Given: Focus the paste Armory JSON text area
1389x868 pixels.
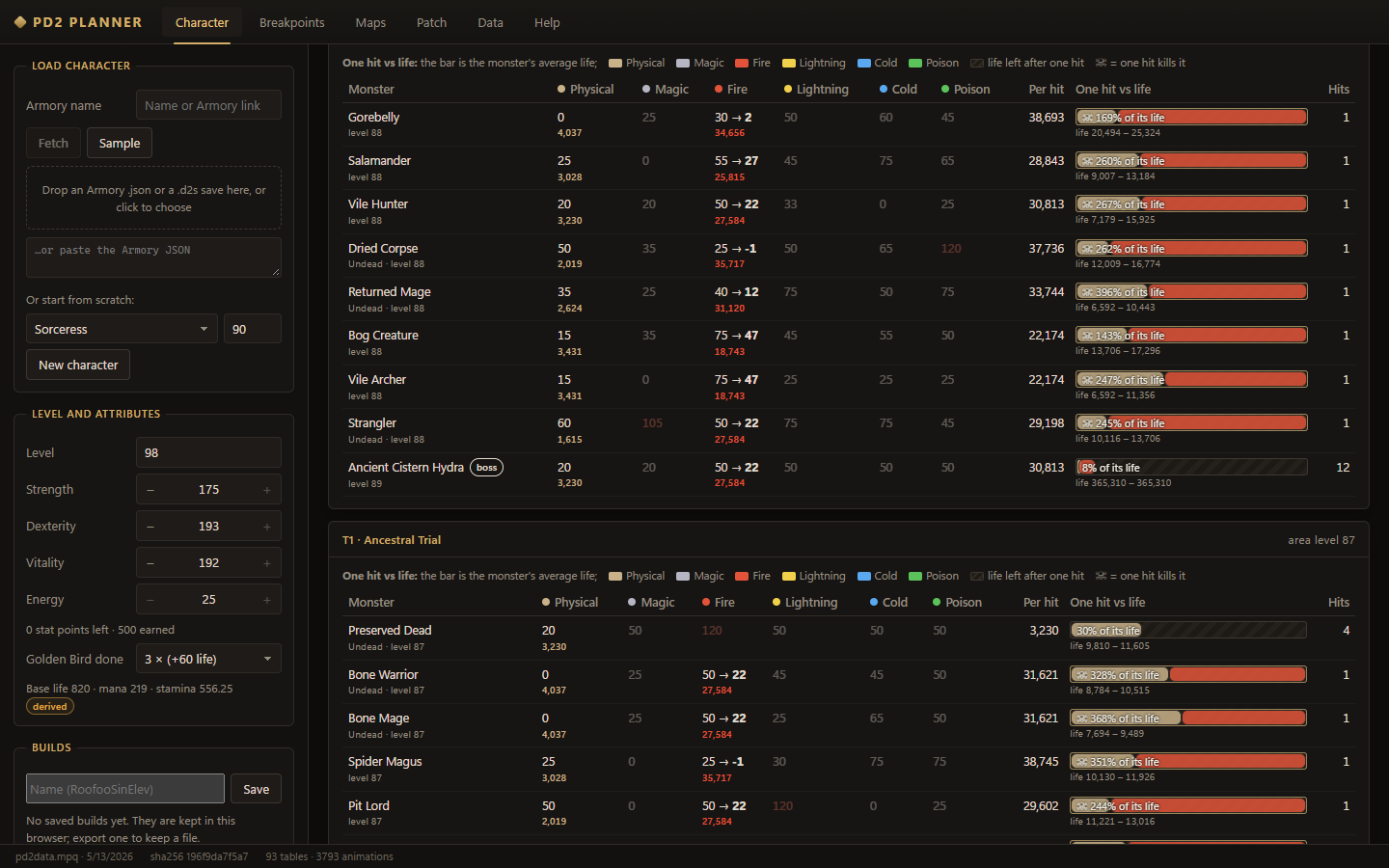Looking at the screenshot, I should click(x=153, y=257).
